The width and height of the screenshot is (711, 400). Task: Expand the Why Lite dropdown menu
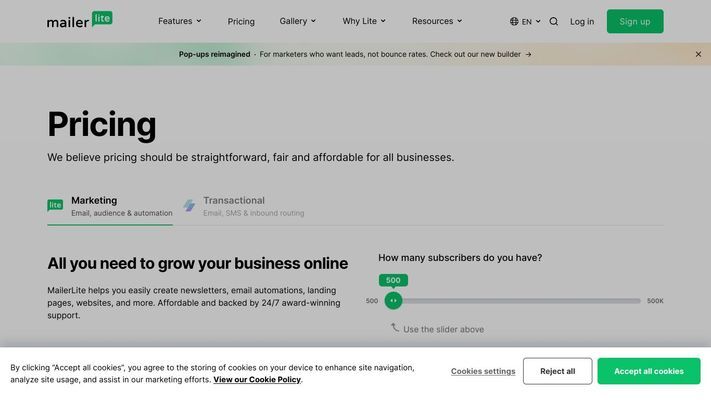(364, 21)
